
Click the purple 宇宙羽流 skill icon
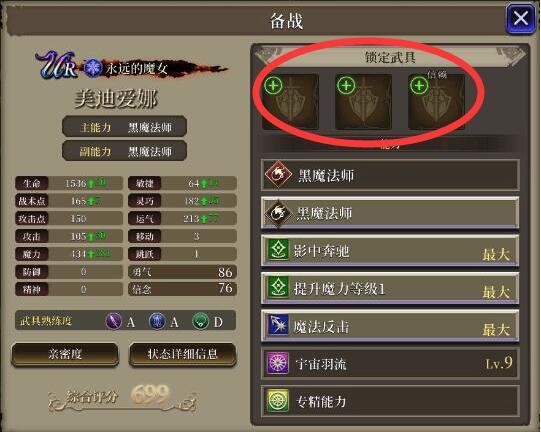(x=278, y=364)
